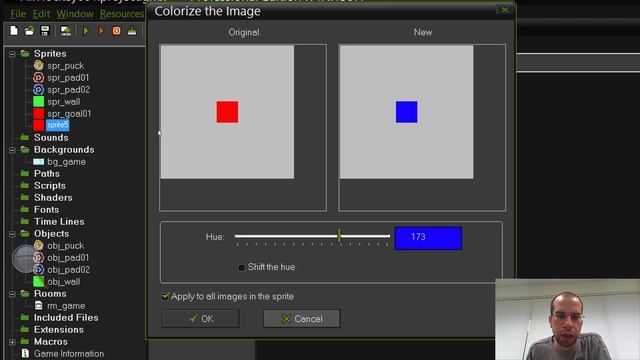Image resolution: width=640 pixels, height=360 pixels.
Task: Collapse the Backgrounds folder tree node
Action: [12, 150]
